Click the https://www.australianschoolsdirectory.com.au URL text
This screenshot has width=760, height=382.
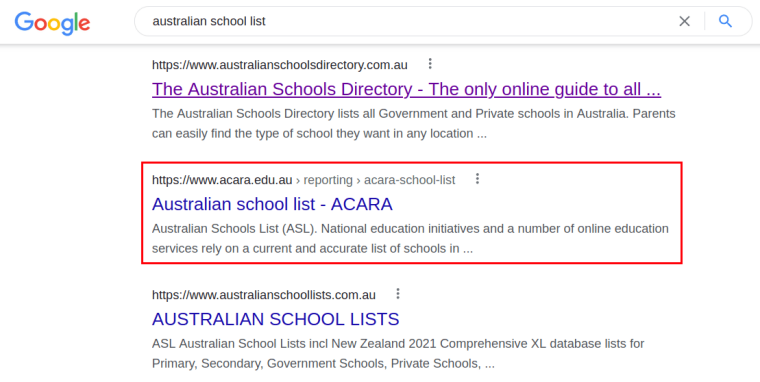coord(280,65)
